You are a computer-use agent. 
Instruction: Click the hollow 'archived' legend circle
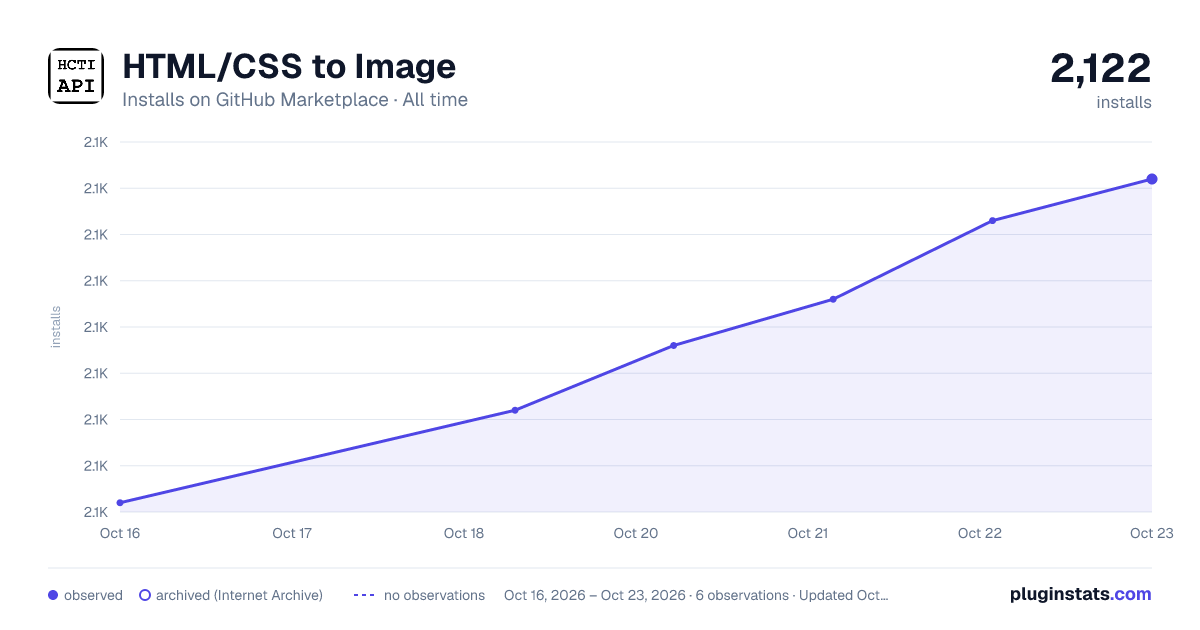click(x=144, y=595)
